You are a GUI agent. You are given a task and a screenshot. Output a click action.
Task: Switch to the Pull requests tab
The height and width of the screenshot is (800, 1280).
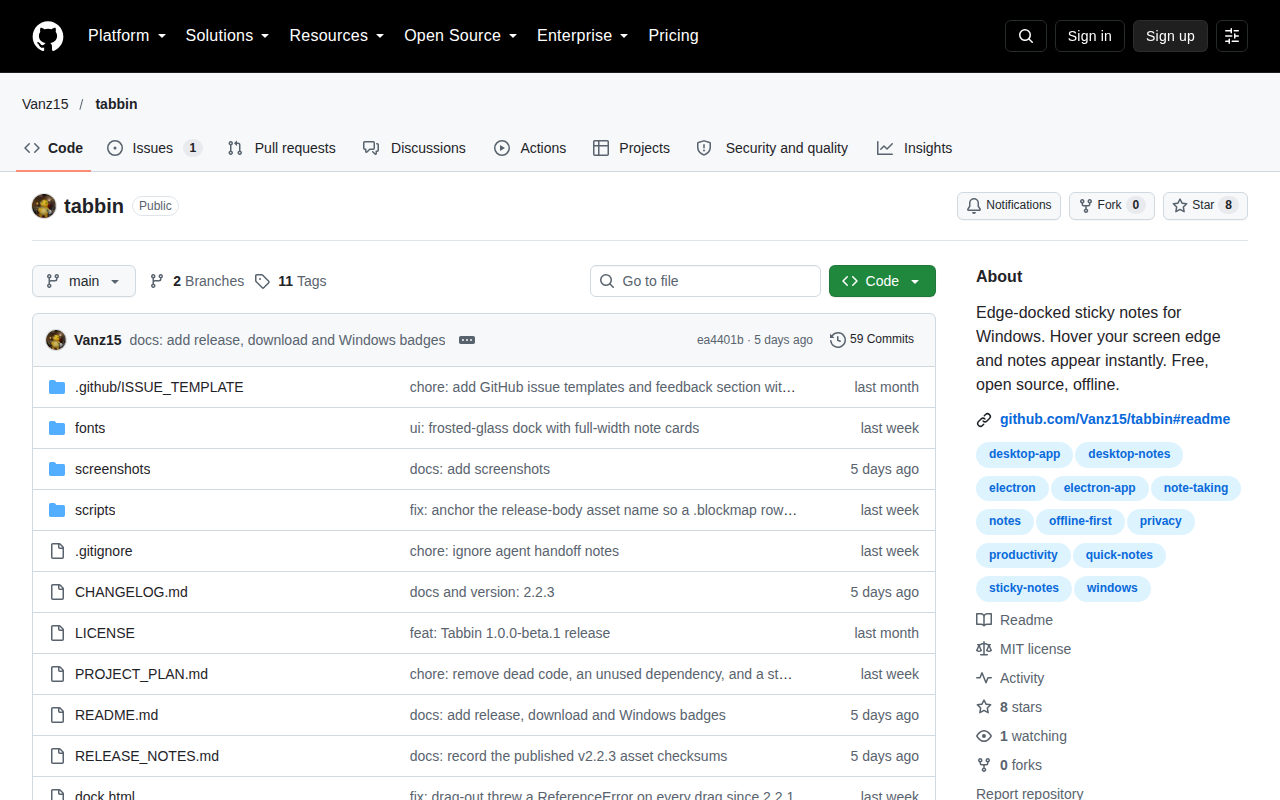click(281, 148)
